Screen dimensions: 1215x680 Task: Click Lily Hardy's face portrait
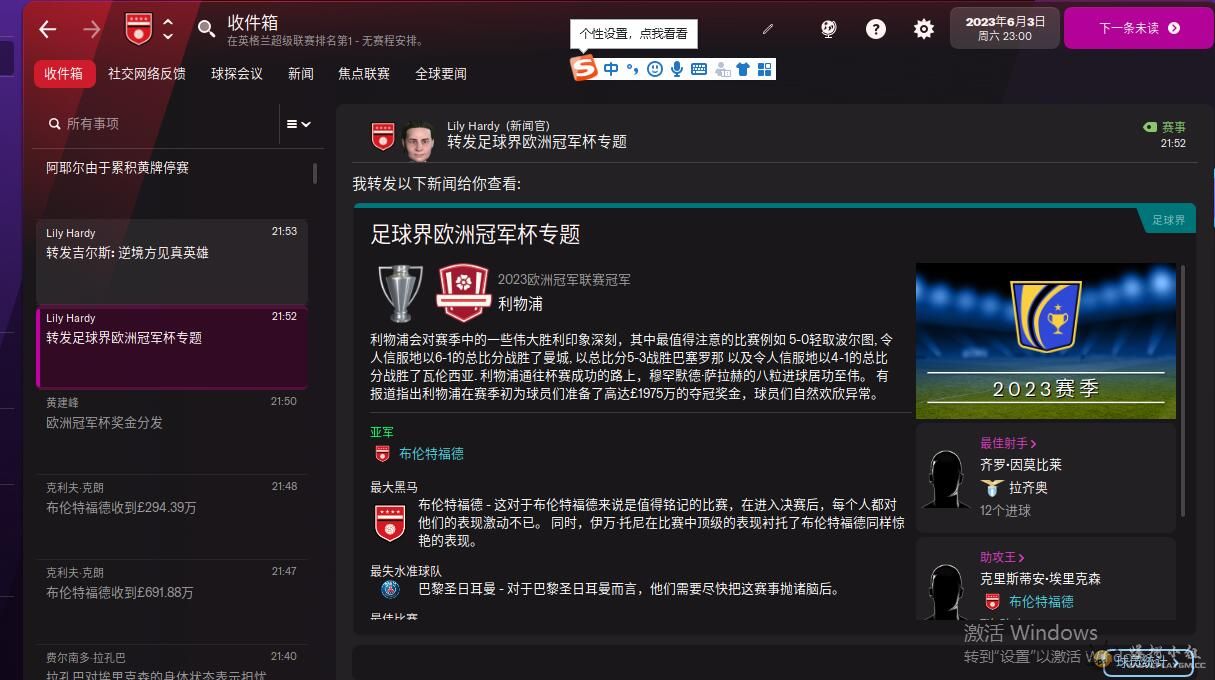pyautogui.click(x=419, y=140)
